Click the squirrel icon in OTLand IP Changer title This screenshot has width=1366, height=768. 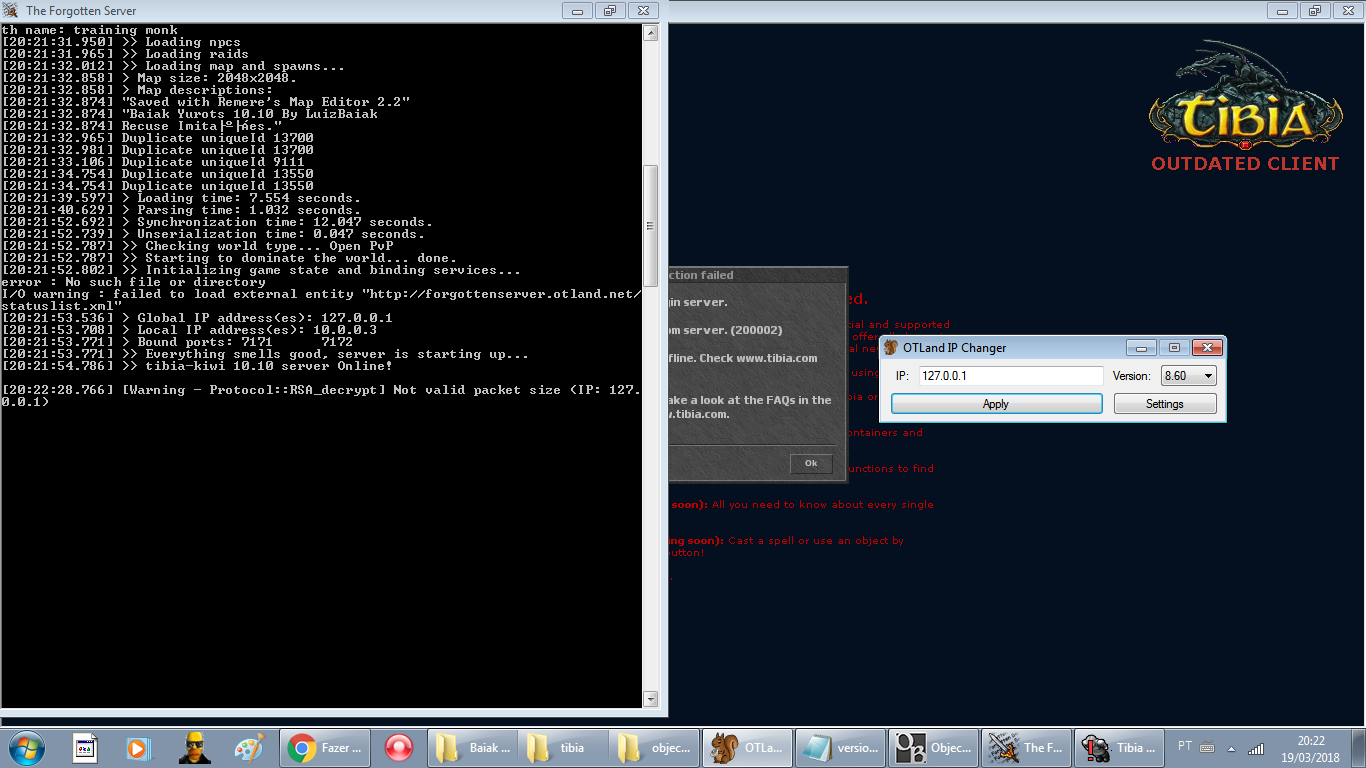tap(891, 347)
